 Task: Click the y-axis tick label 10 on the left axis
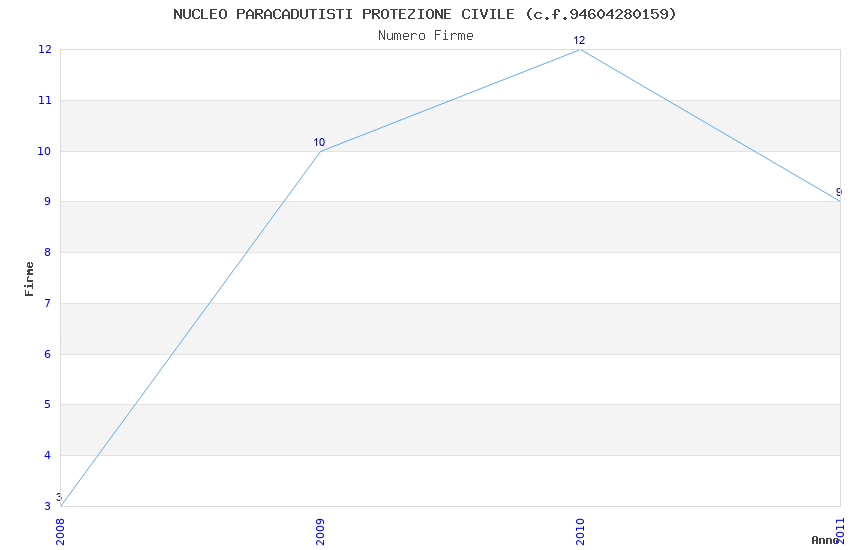pos(45,151)
